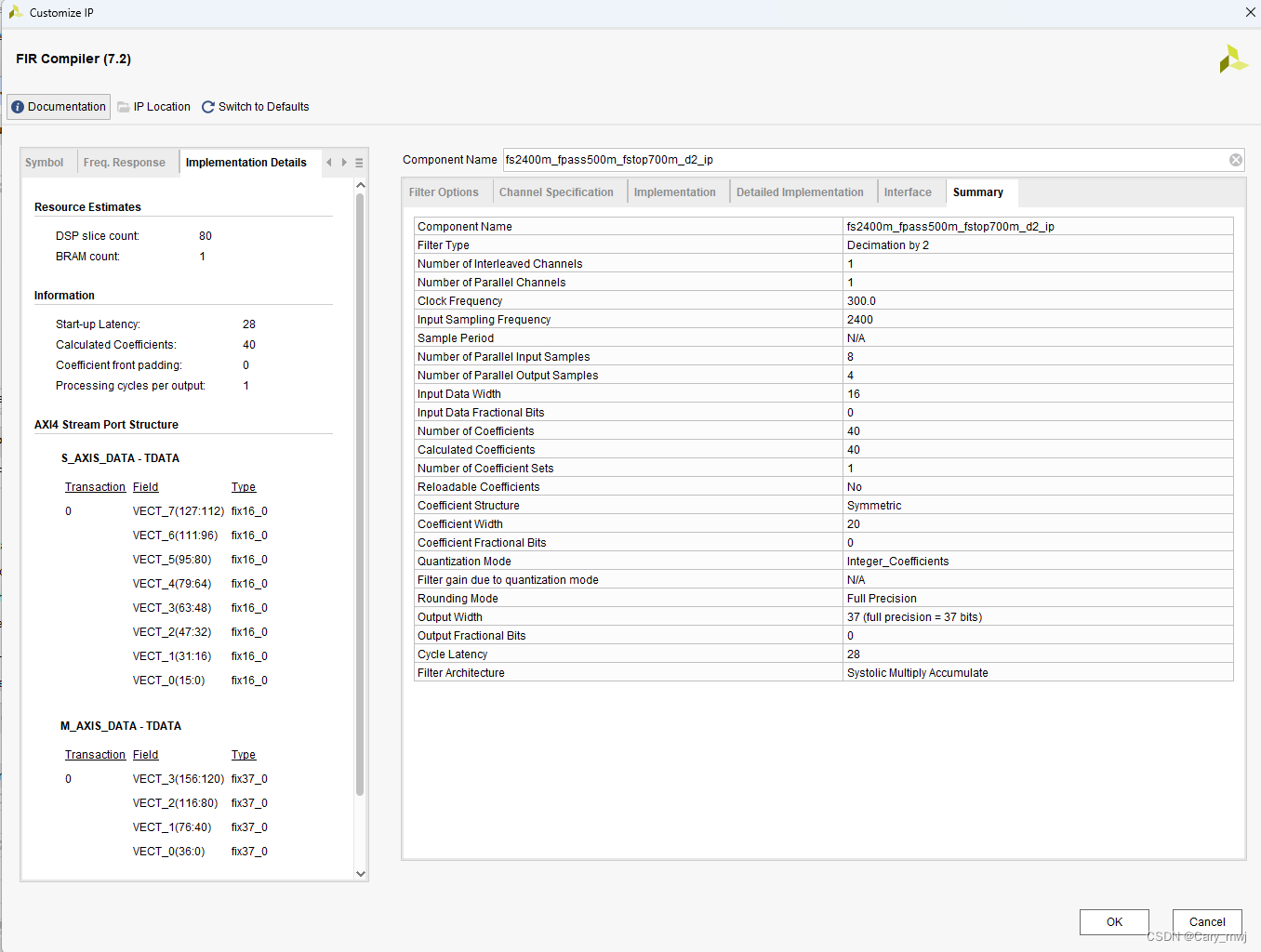The width and height of the screenshot is (1261, 952).
Task: Open the Channel Specification tab
Action: (x=556, y=192)
